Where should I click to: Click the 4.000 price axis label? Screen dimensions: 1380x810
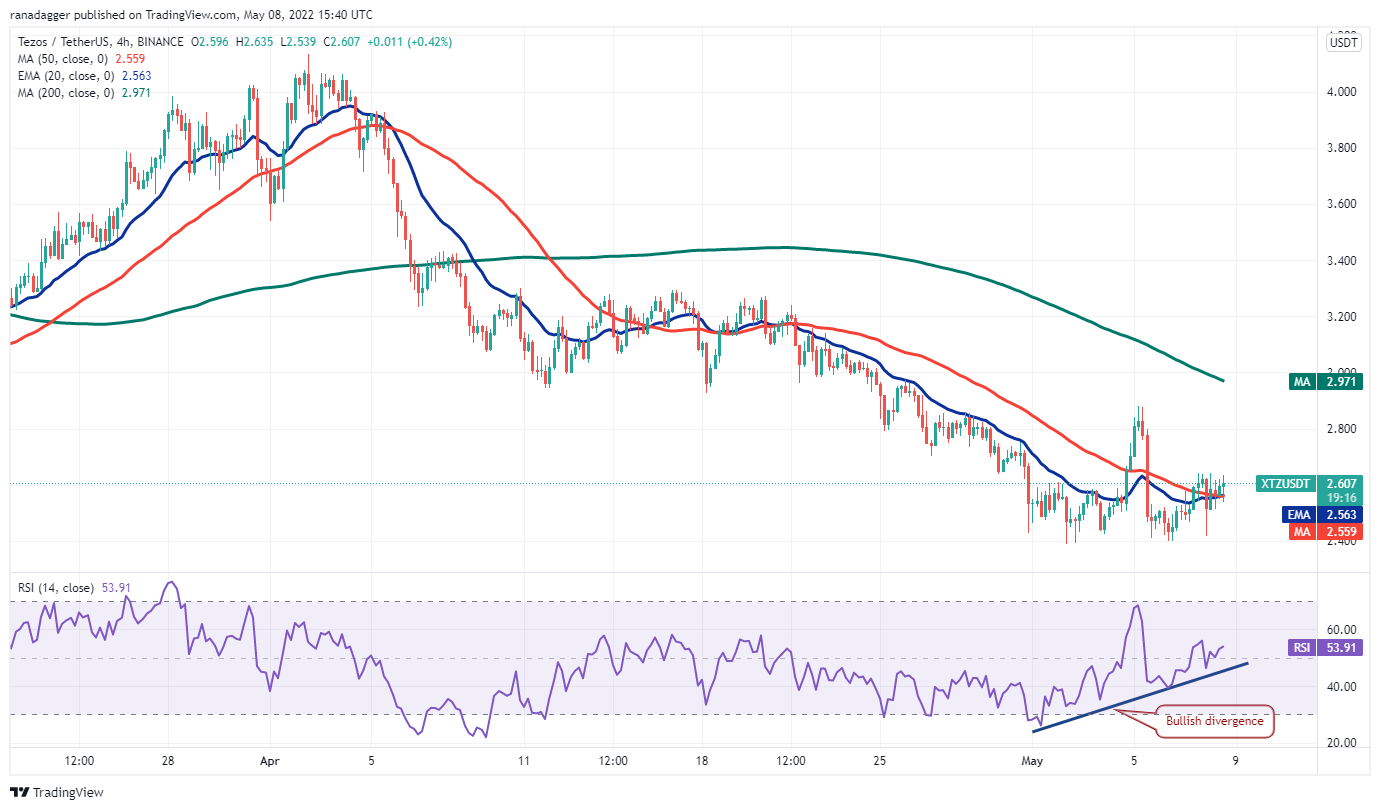click(1341, 92)
